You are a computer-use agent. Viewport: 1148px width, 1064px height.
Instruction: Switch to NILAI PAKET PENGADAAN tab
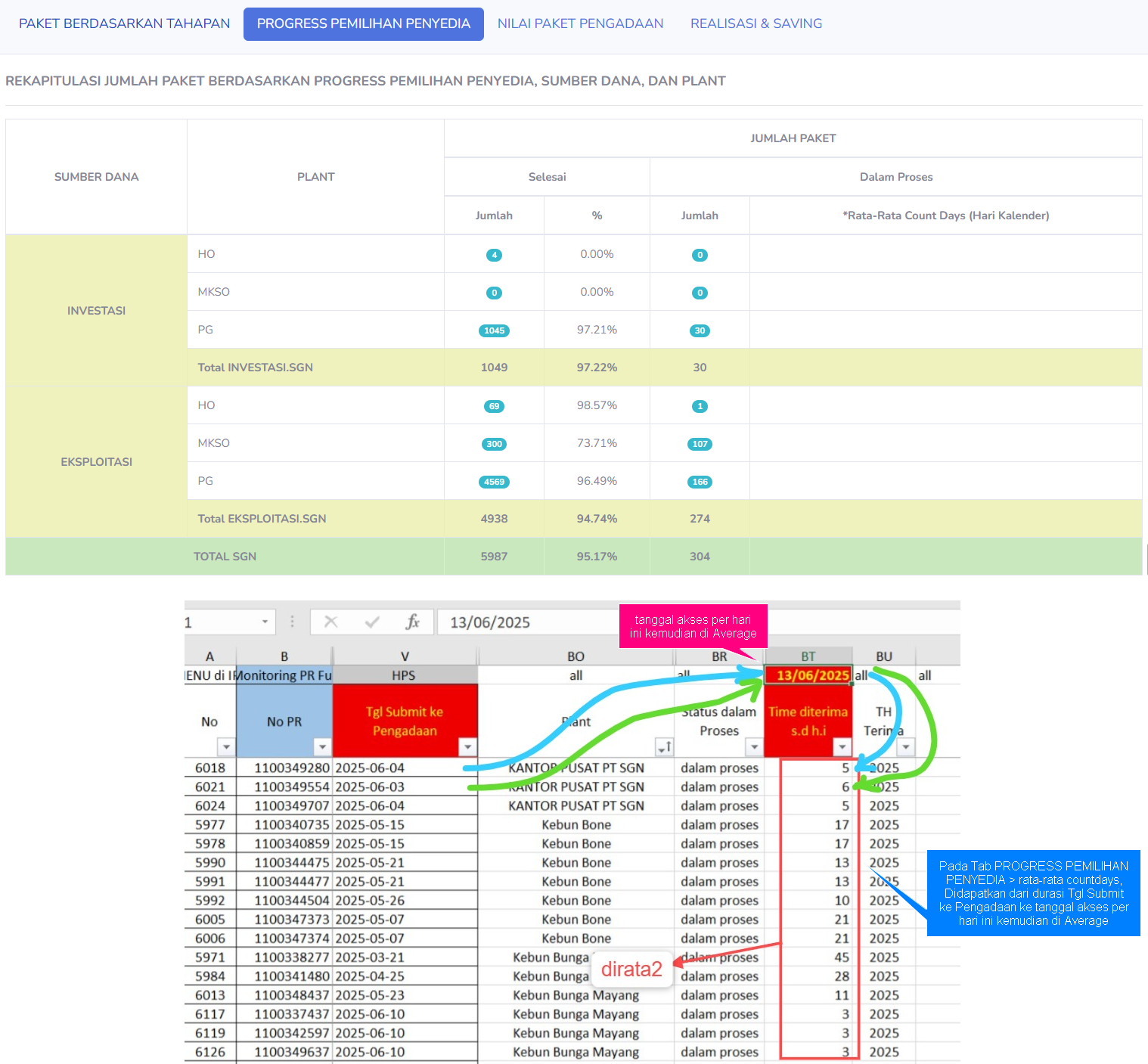[x=580, y=23]
